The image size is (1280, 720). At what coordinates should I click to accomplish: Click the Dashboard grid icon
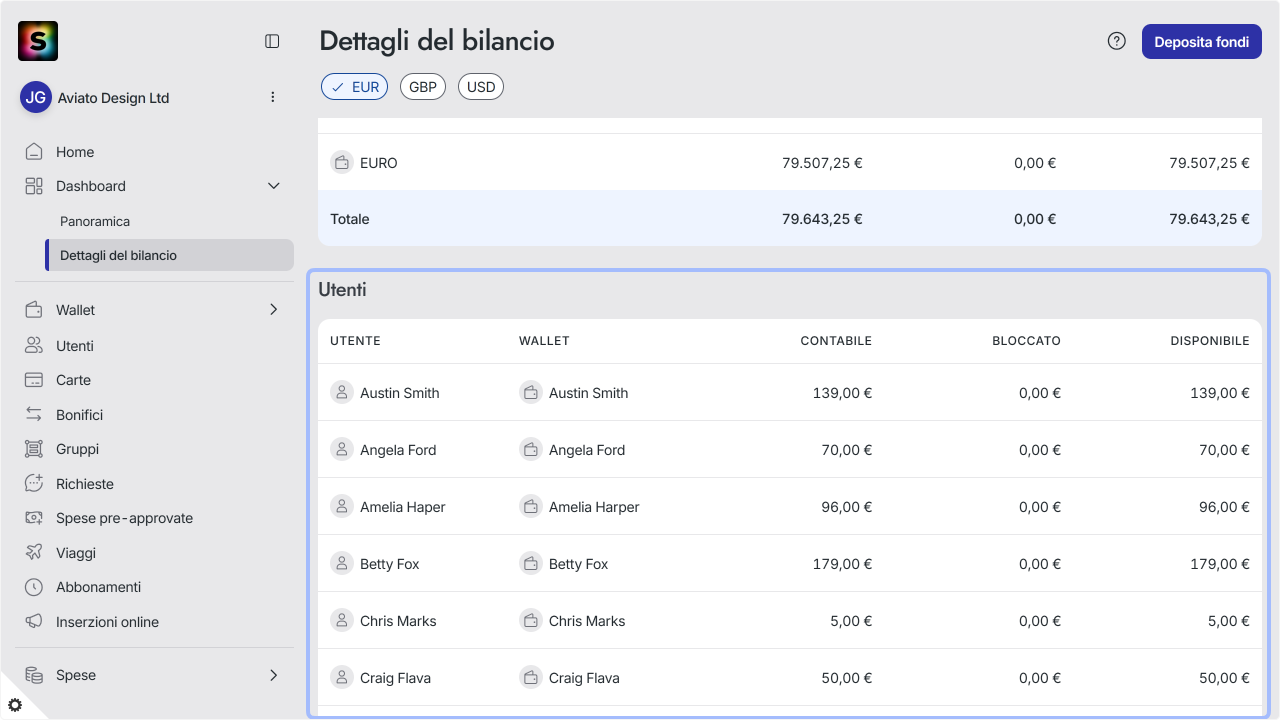34,186
